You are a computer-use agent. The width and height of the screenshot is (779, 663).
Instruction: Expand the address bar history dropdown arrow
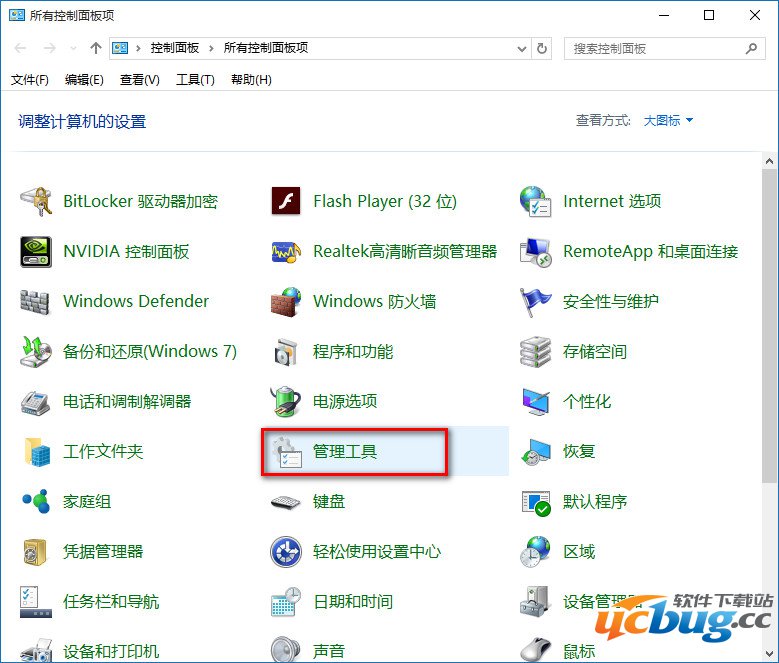coord(521,48)
